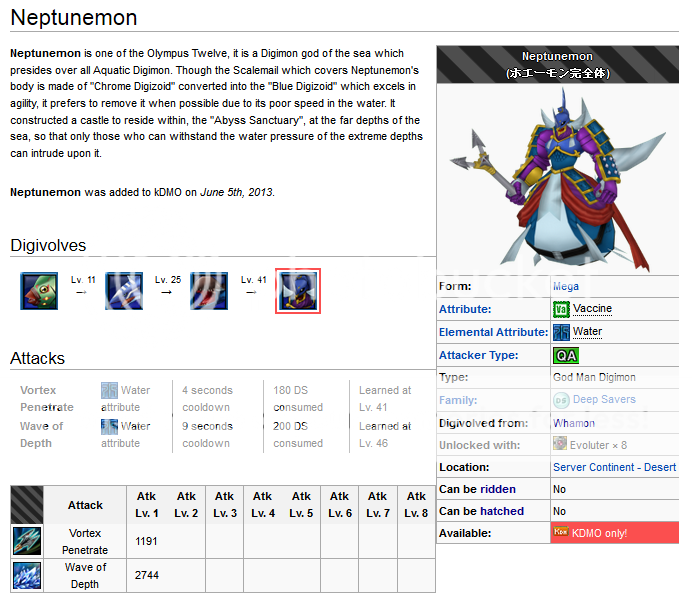Click the Vortex Penetrate skill icon in table
This screenshot has width=692, height=605.
click(x=26, y=541)
